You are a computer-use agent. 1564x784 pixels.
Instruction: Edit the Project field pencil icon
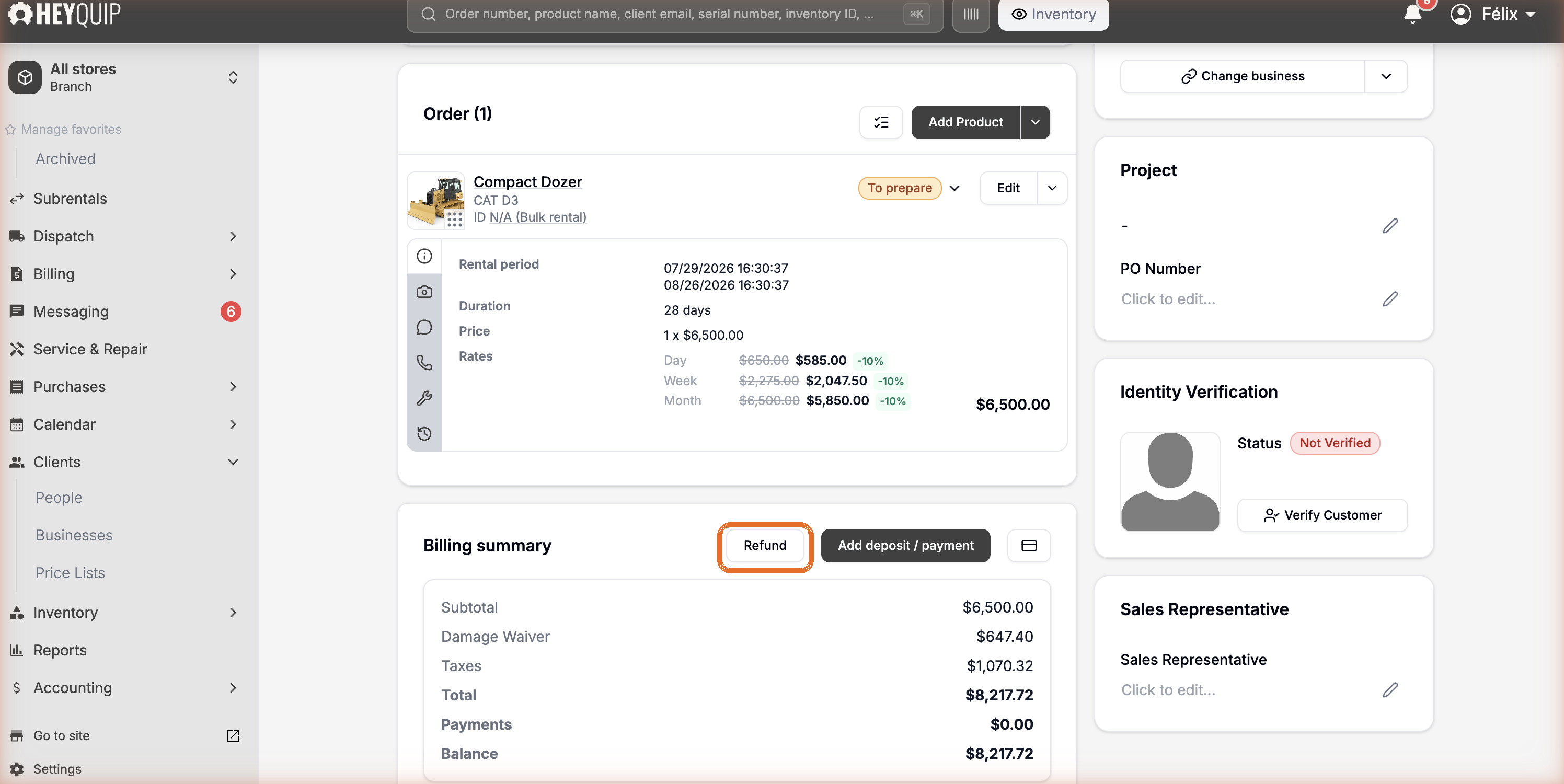(x=1390, y=226)
